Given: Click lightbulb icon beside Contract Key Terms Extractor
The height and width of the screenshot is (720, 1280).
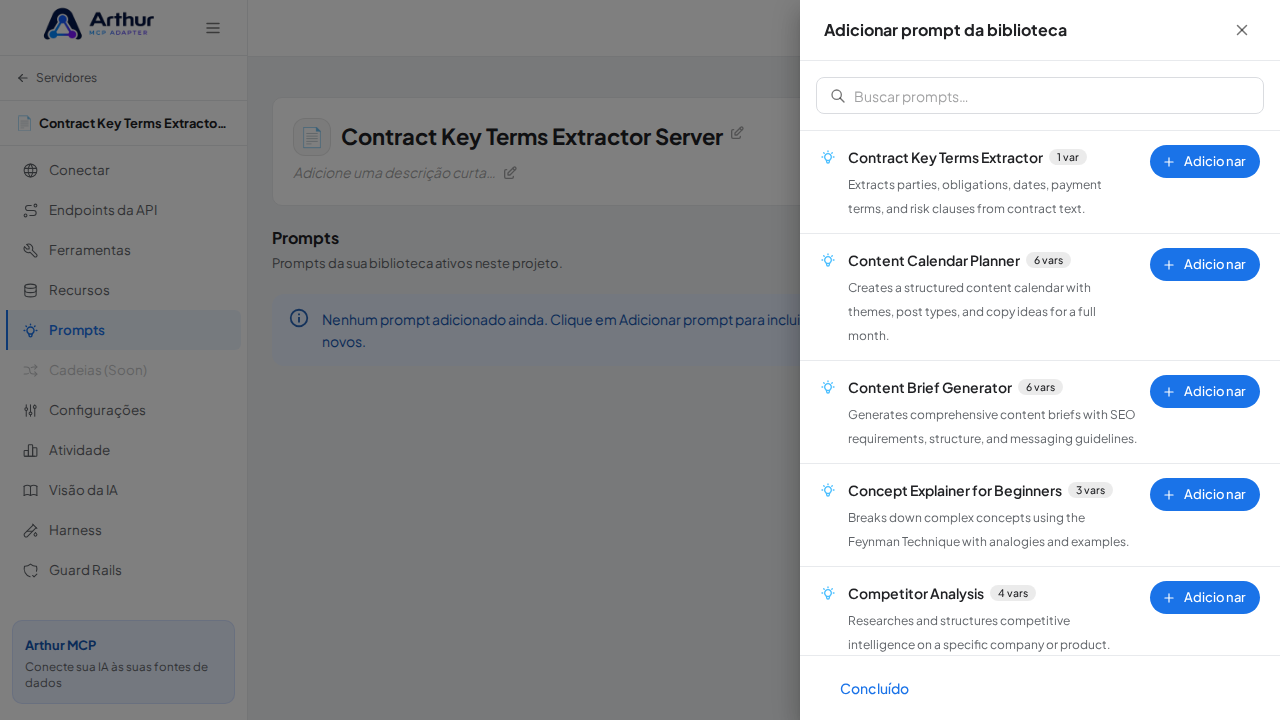Looking at the screenshot, I should pyautogui.click(x=828, y=157).
